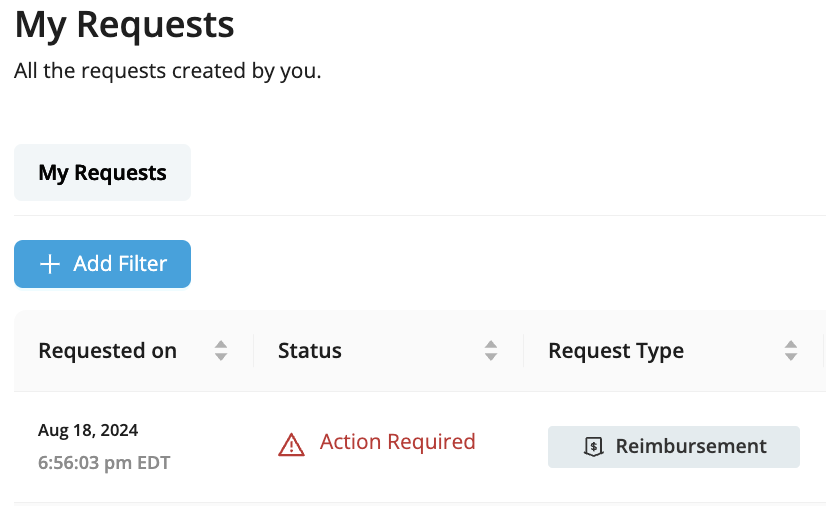The image size is (826, 506).
Task: Open the Action Required status text
Action: tap(398, 442)
